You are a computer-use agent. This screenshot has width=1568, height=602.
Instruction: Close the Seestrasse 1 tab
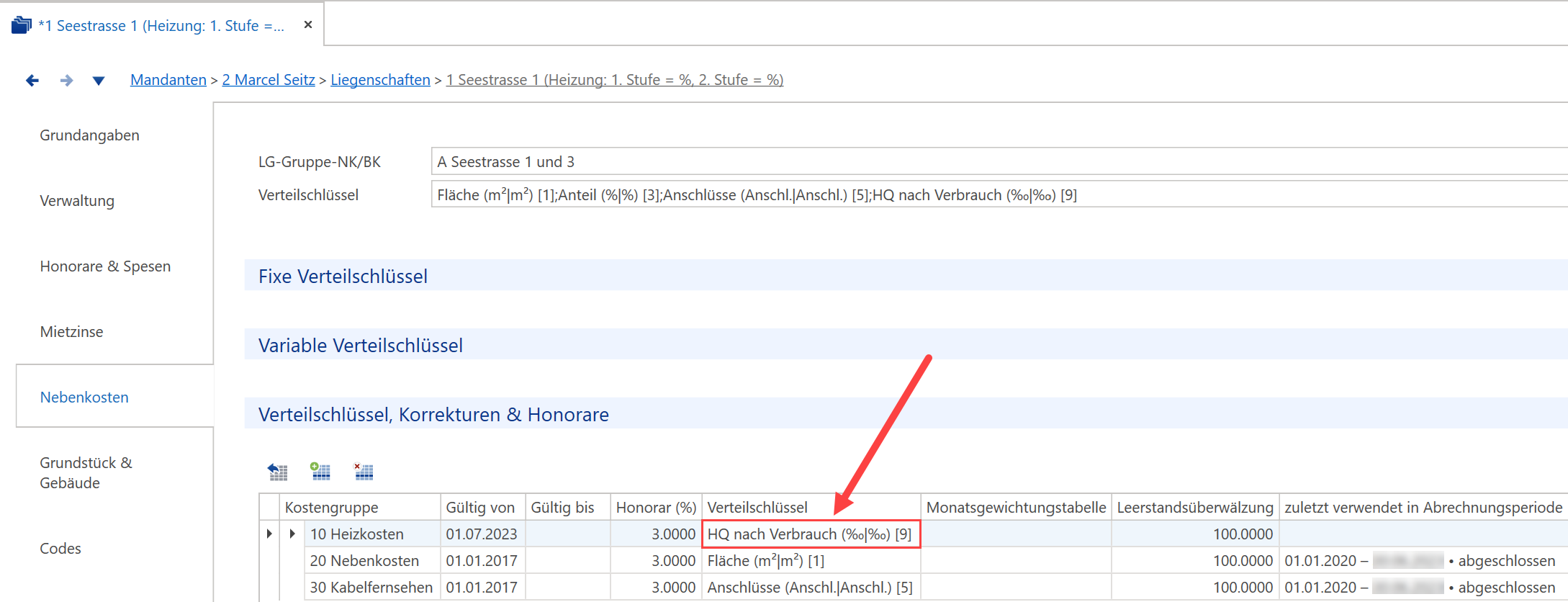(308, 24)
